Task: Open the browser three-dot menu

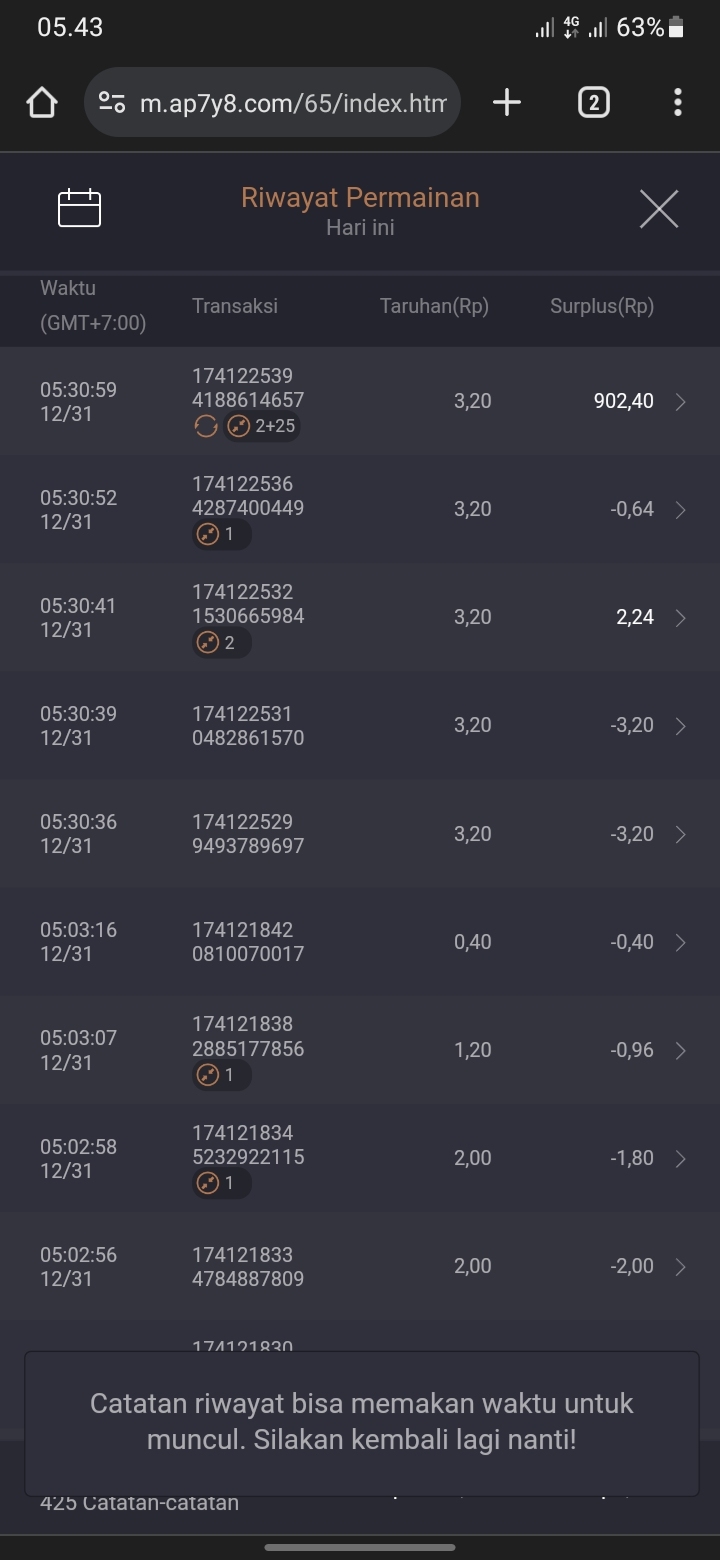Action: (x=678, y=102)
